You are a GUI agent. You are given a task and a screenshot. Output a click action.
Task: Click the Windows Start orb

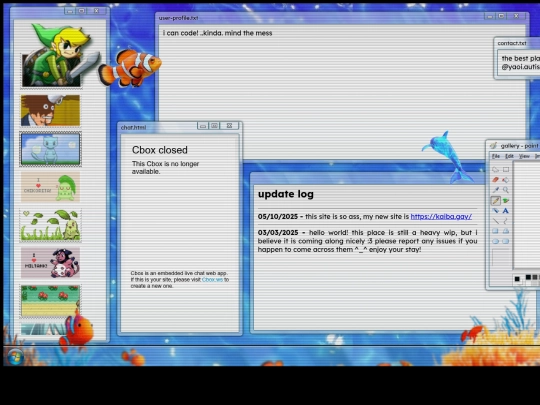15,356
